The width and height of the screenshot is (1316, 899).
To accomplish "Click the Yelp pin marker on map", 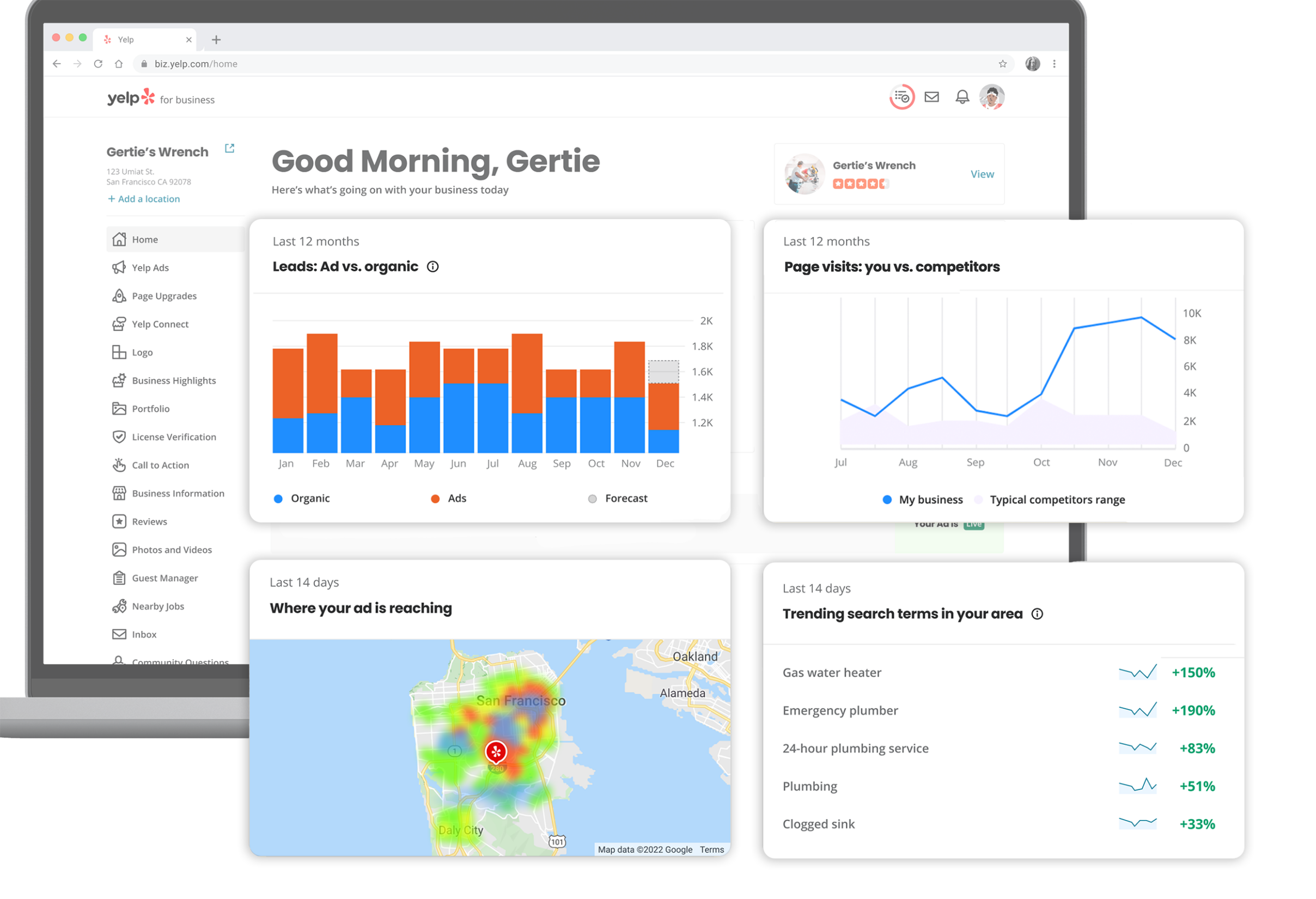I will coord(496,752).
